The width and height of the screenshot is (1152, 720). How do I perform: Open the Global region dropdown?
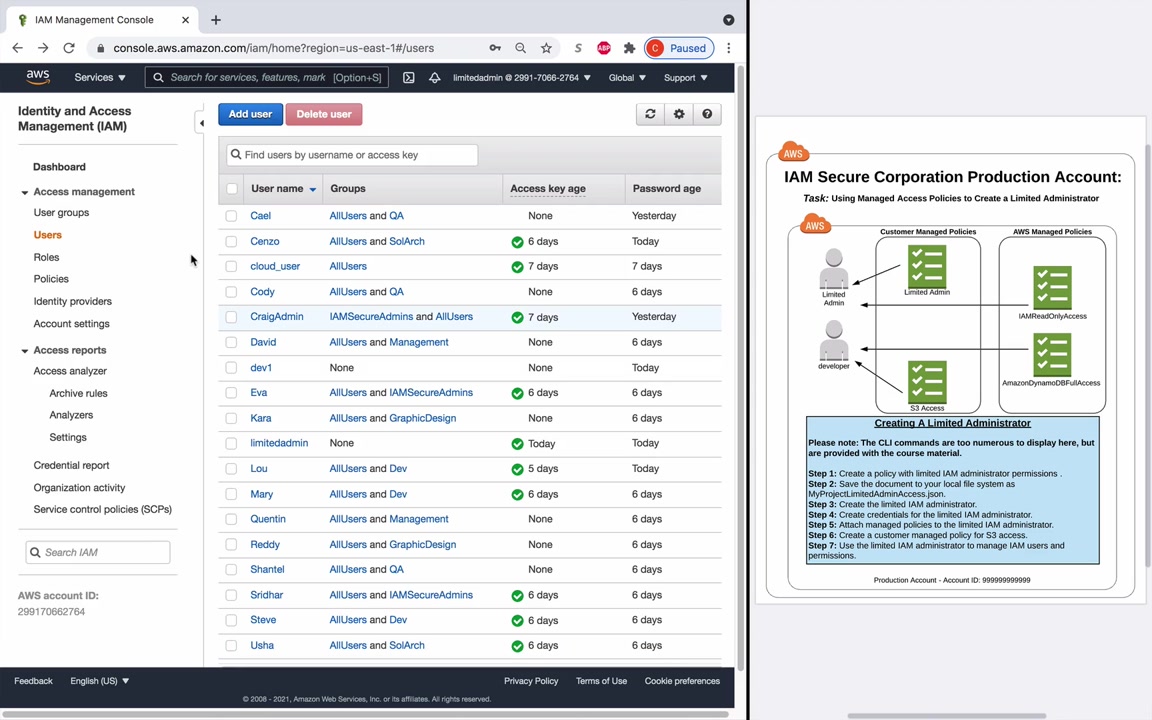tap(627, 77)
